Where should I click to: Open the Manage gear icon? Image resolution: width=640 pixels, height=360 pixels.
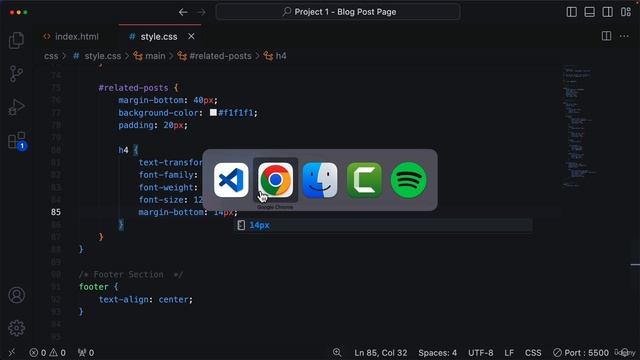tap(16, 328)
